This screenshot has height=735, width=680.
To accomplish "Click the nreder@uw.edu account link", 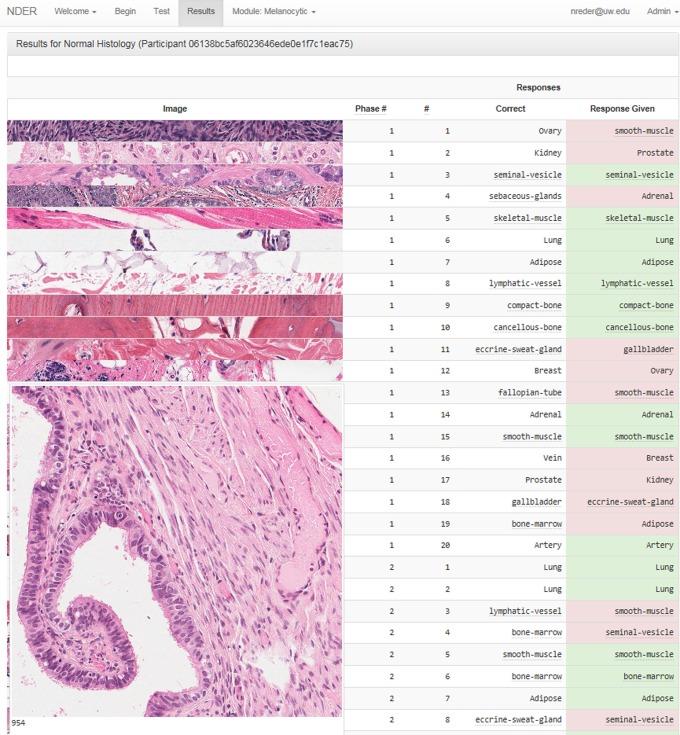I will 599,11.
